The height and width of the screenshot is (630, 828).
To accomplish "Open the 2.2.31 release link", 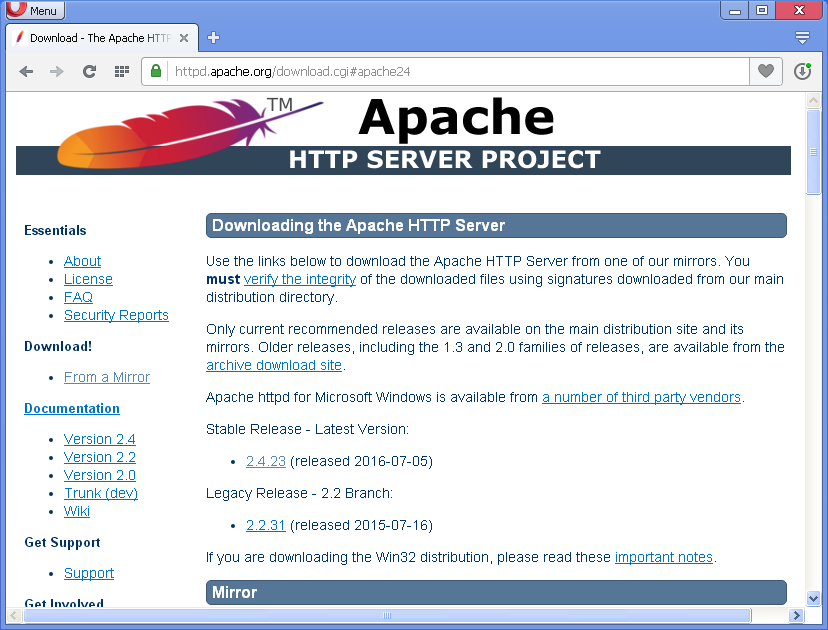I will [266, 525].
